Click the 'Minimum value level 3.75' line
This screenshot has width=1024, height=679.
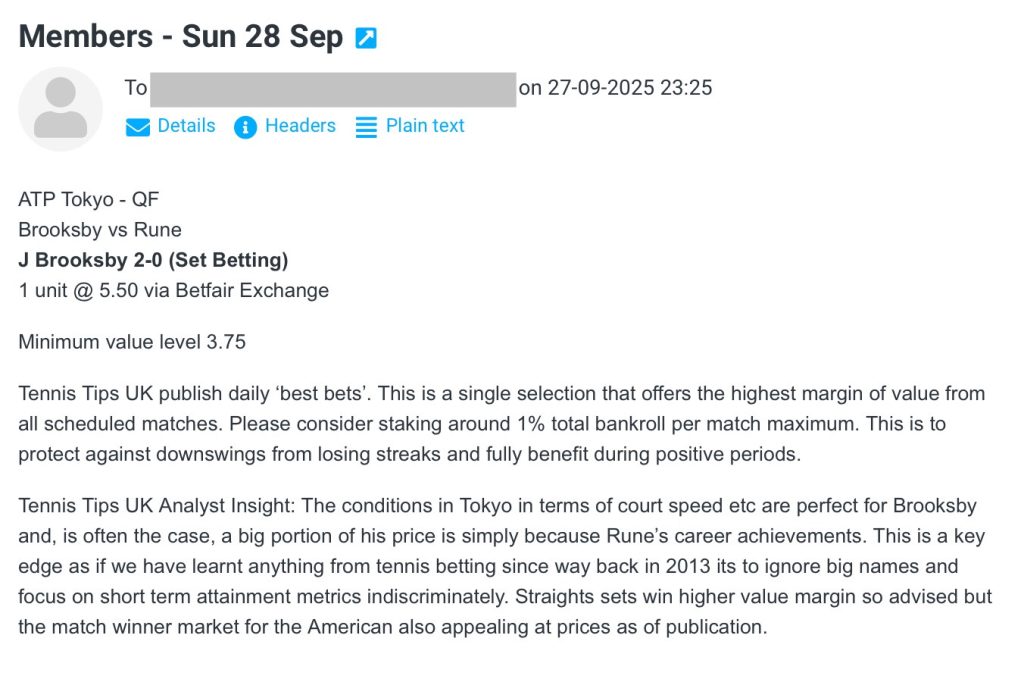point(132,342)
